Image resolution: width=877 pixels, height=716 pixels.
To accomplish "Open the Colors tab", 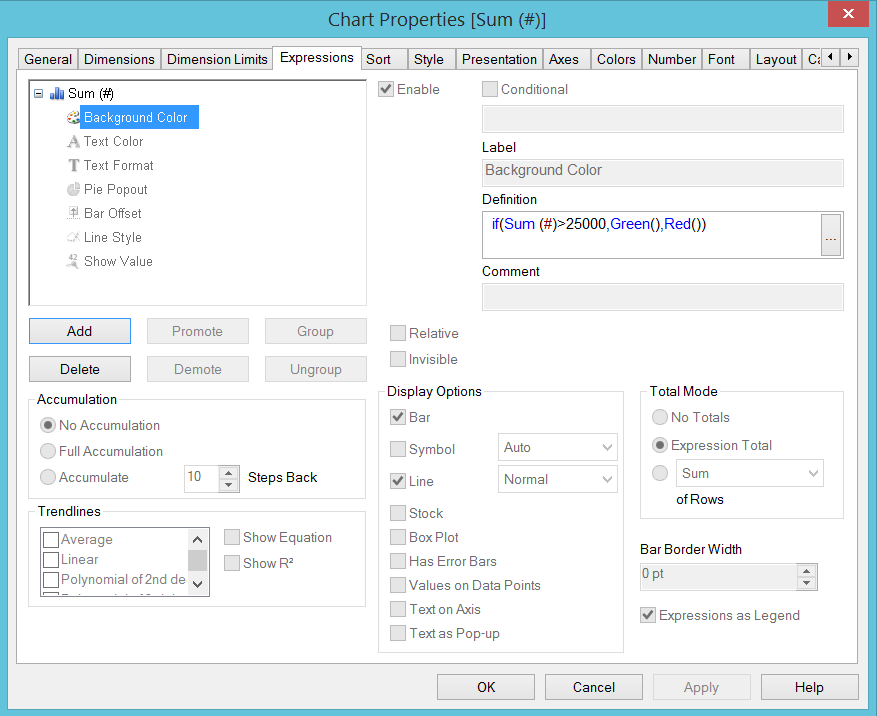I will (616, 59).
